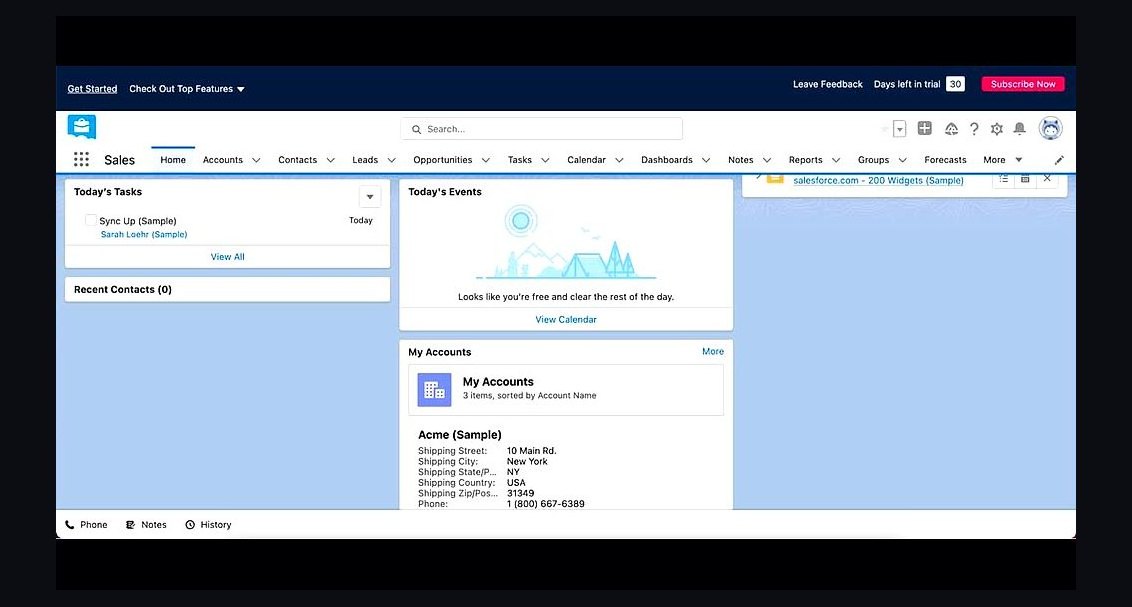Open the Acme (Sample) account
Screen dimensions: 1132x607
click(459, 434)
